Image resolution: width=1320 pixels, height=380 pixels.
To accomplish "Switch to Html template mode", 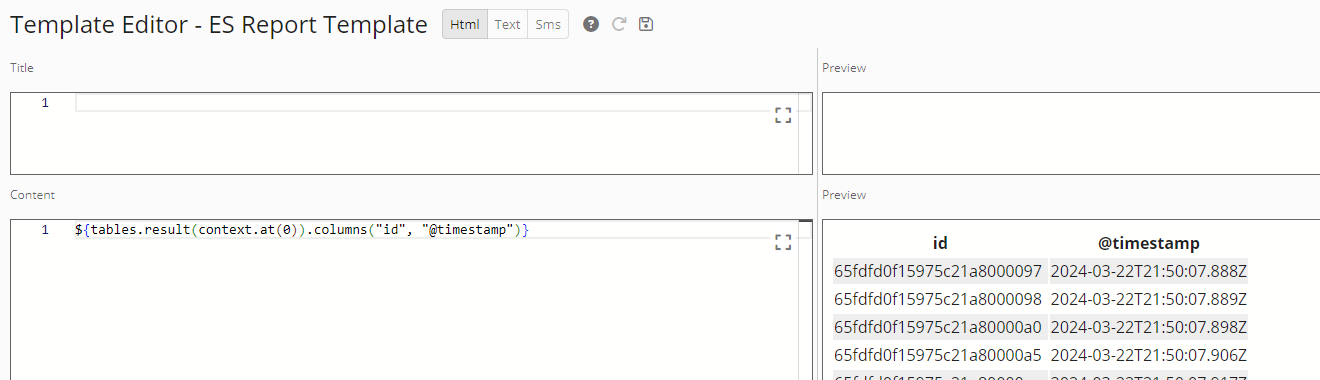I will click(x=465, y=25).
